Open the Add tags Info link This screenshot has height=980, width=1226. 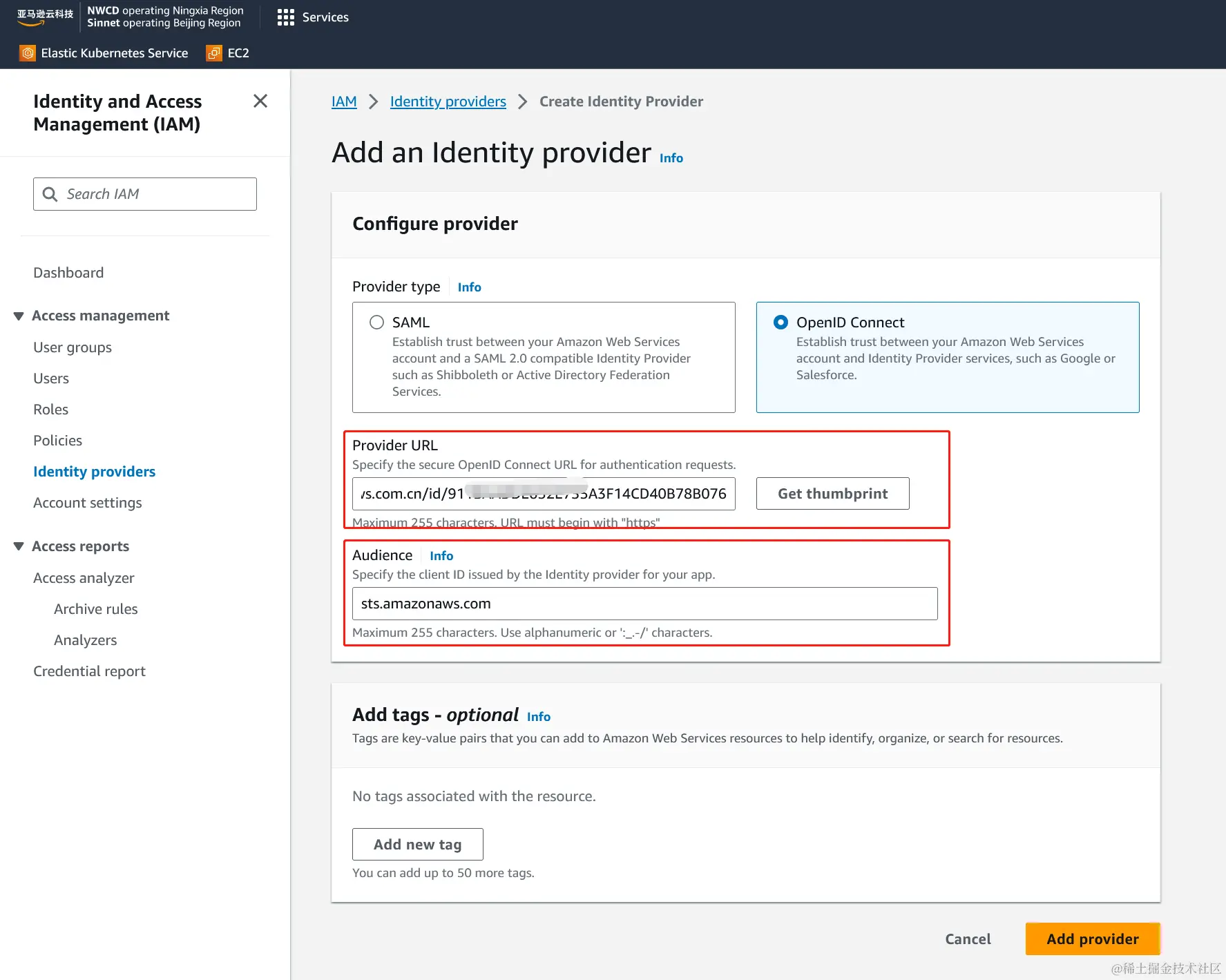tap(539, 717)
